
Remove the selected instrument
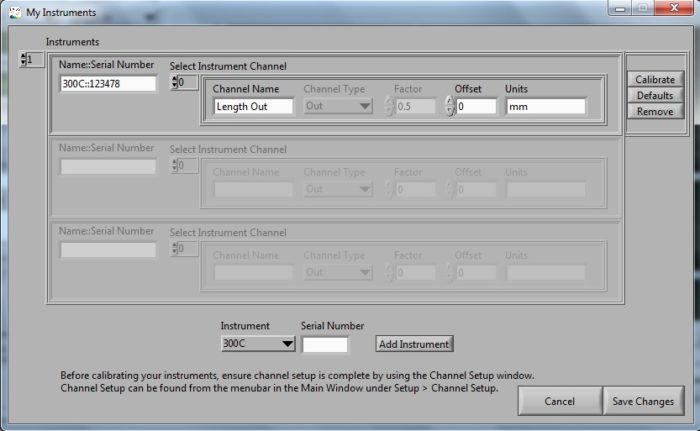coord(655,112)
